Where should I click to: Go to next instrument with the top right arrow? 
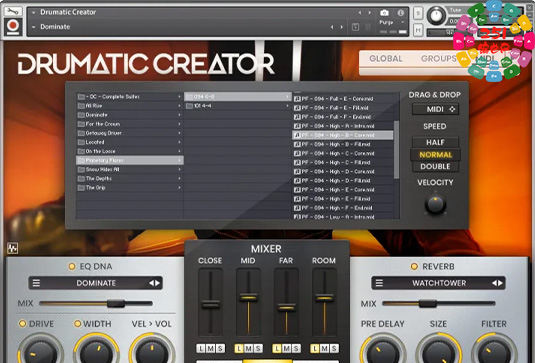click(x=370, y=13)
